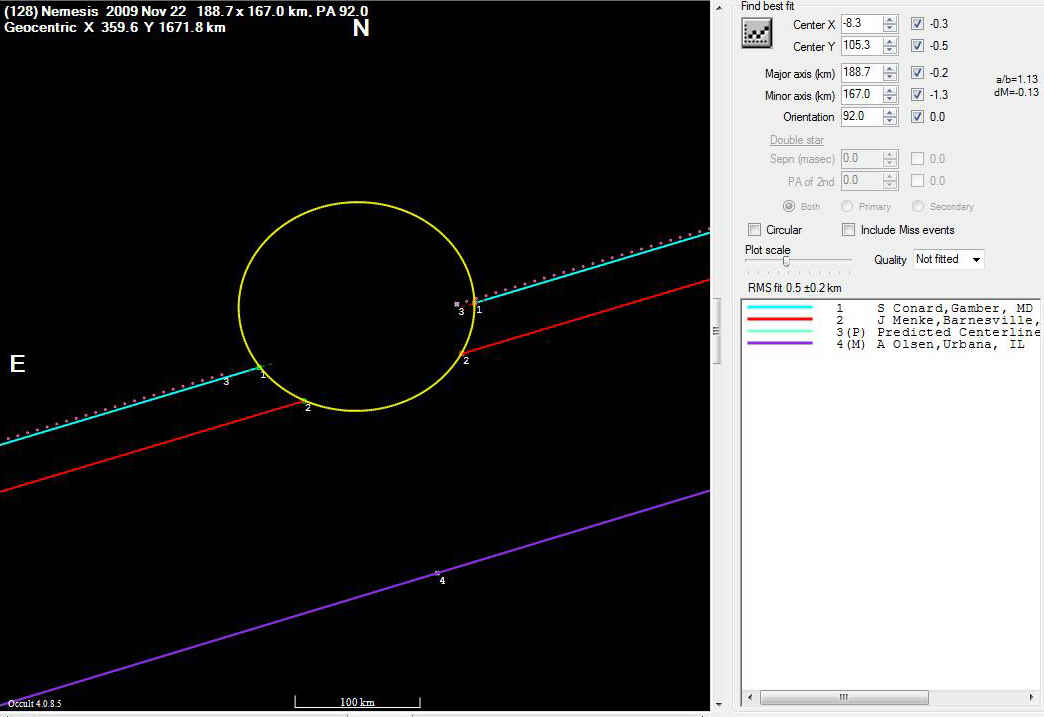This screenshot has height=717, width=1044.
Task: Click the yellow fitted ellipse outline
Action: (357, 202)
